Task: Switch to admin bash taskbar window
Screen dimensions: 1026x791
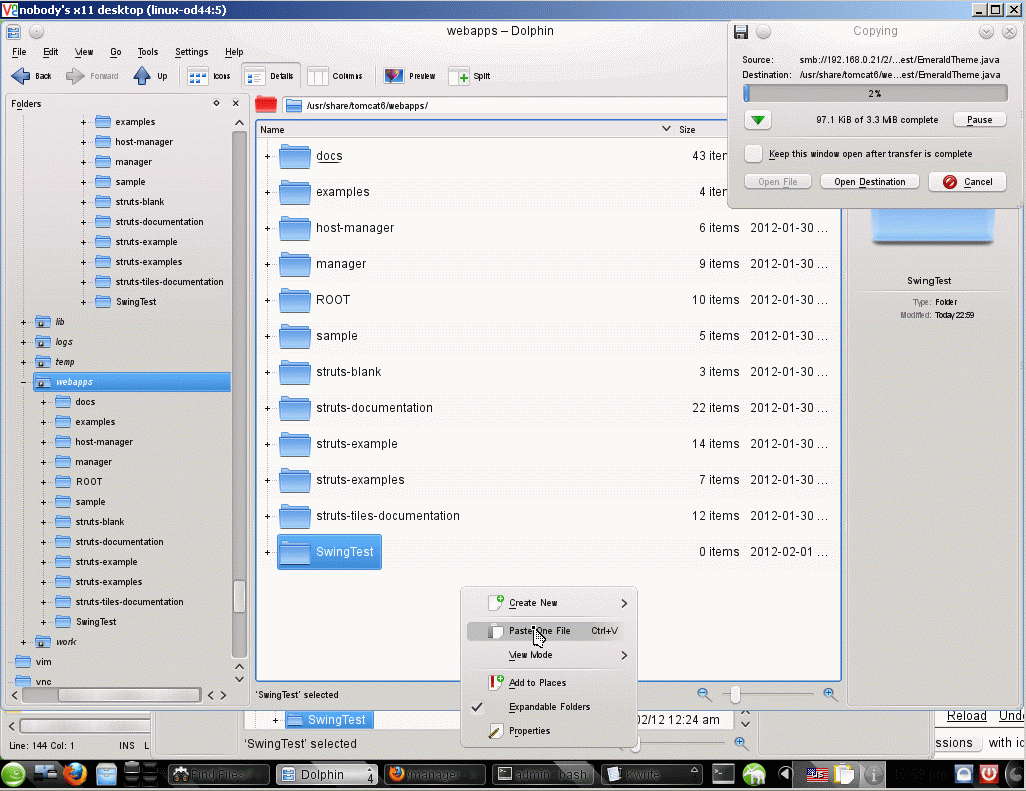Action: coord(542,775)
